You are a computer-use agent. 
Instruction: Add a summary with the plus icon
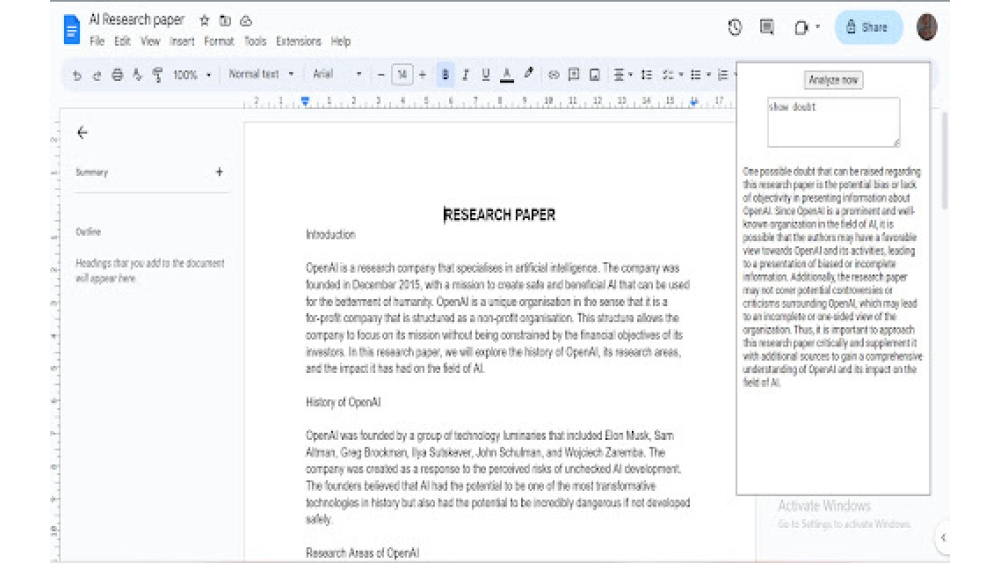point(219,172)
